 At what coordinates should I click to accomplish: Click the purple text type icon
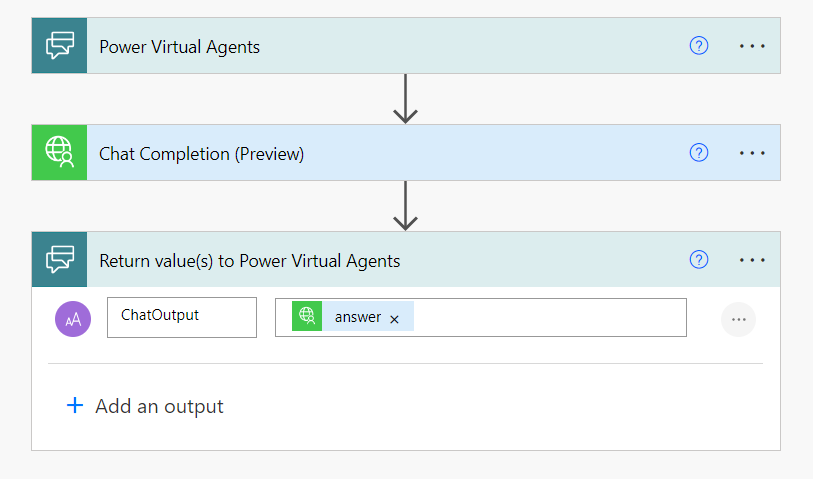pyautogui.click(x=73, y=319)
